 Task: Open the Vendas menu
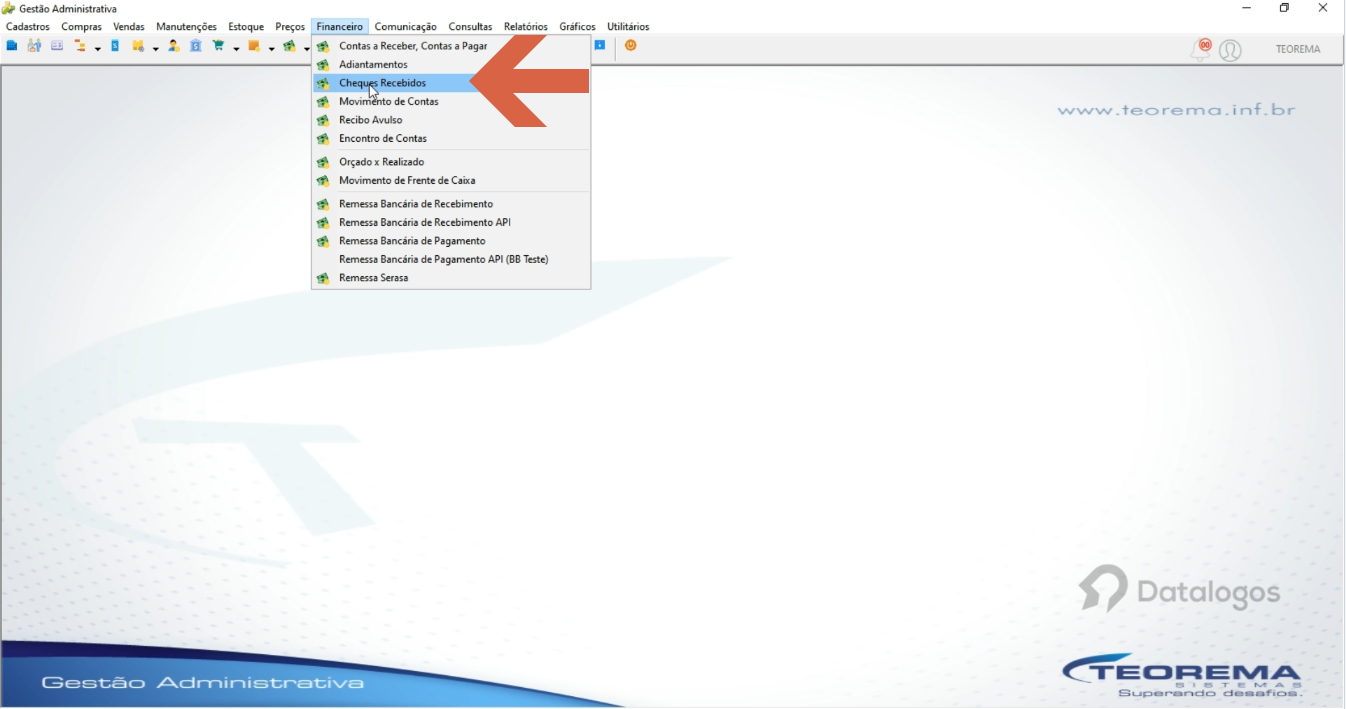[129, 27]
